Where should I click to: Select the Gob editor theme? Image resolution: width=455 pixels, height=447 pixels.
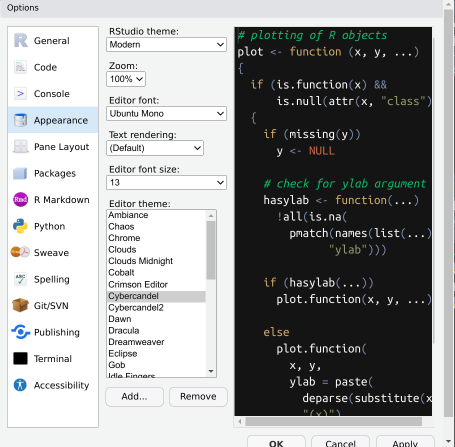[x=156, y=365]
